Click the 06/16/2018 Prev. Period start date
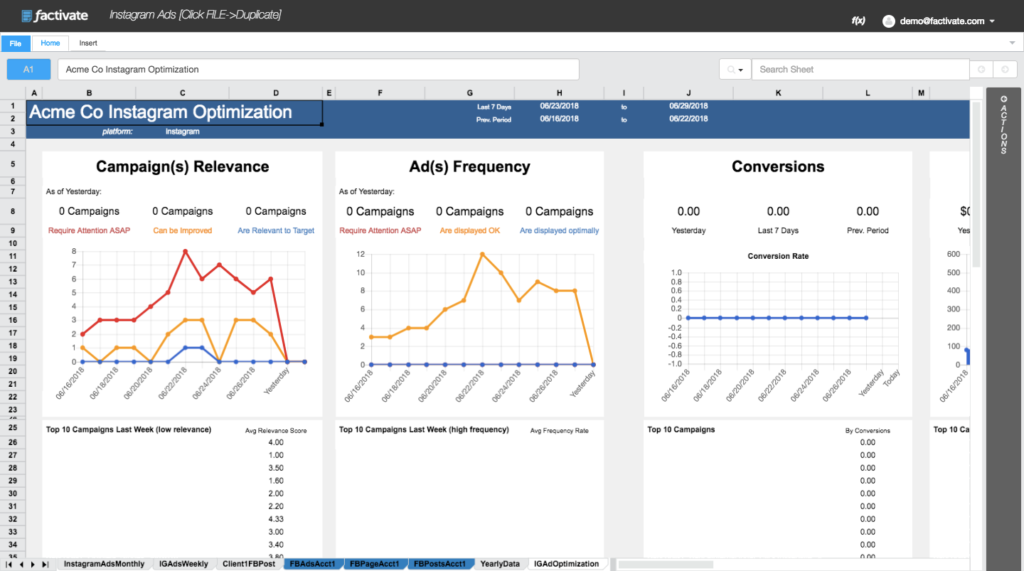 tap(559, 119)
